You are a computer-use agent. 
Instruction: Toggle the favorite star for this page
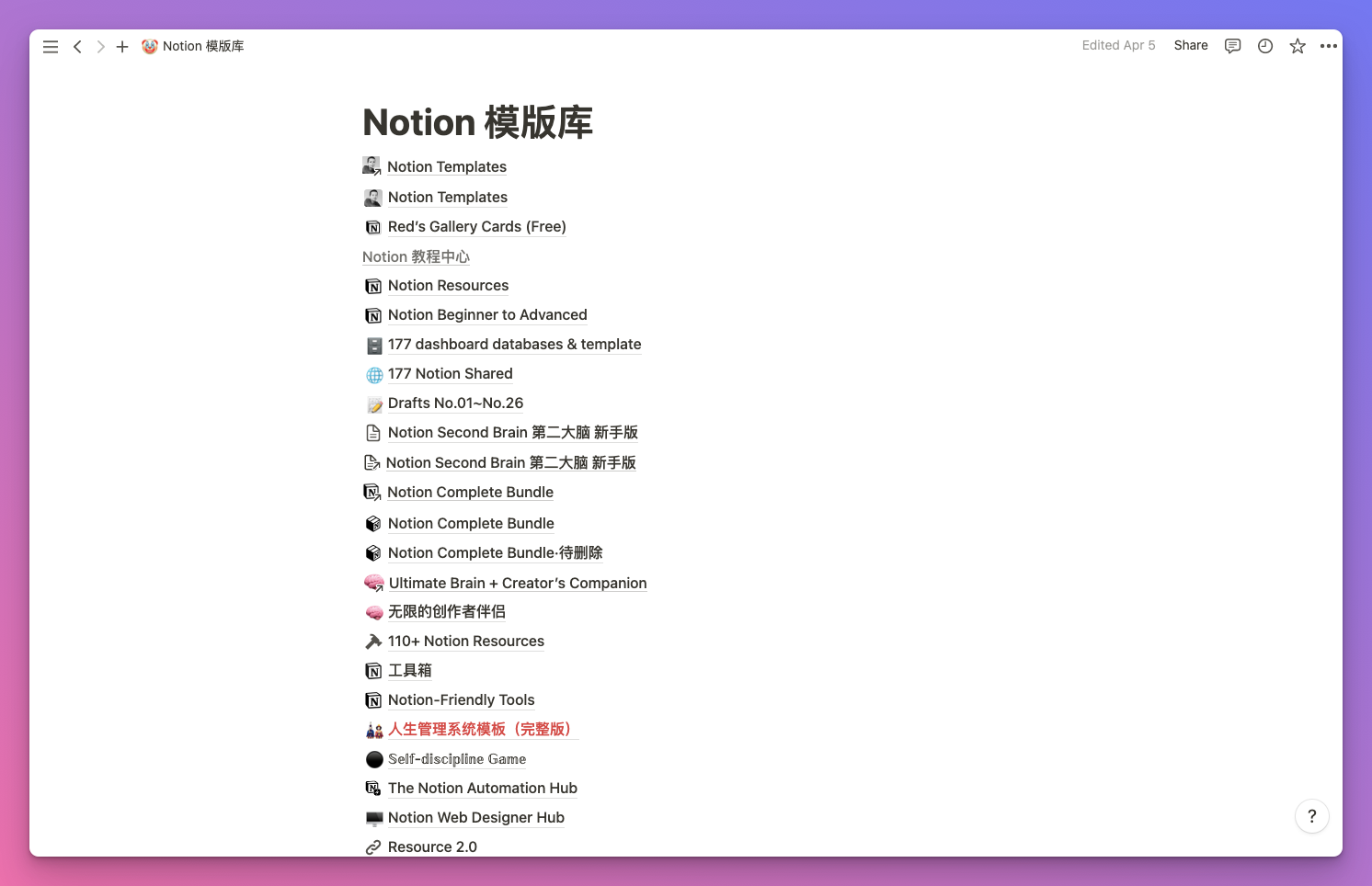[x=1298, y=45]
